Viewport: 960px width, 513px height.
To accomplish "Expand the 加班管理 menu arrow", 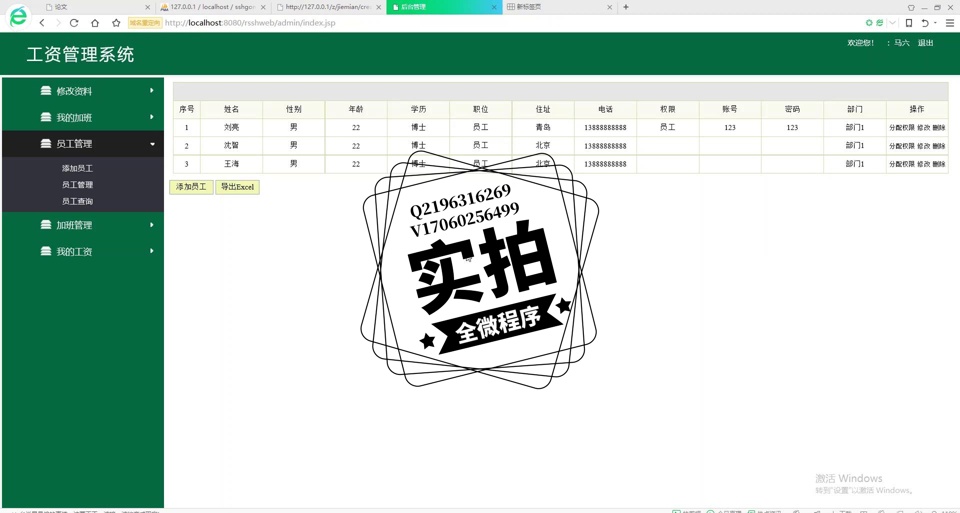I will (x=152, y=225).
